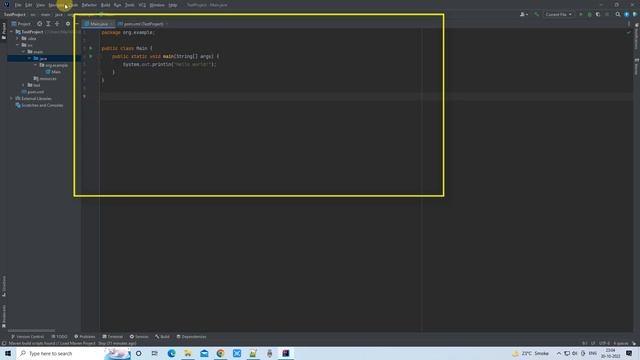Click 4 spaces indent in status bar

coord(621,343)
